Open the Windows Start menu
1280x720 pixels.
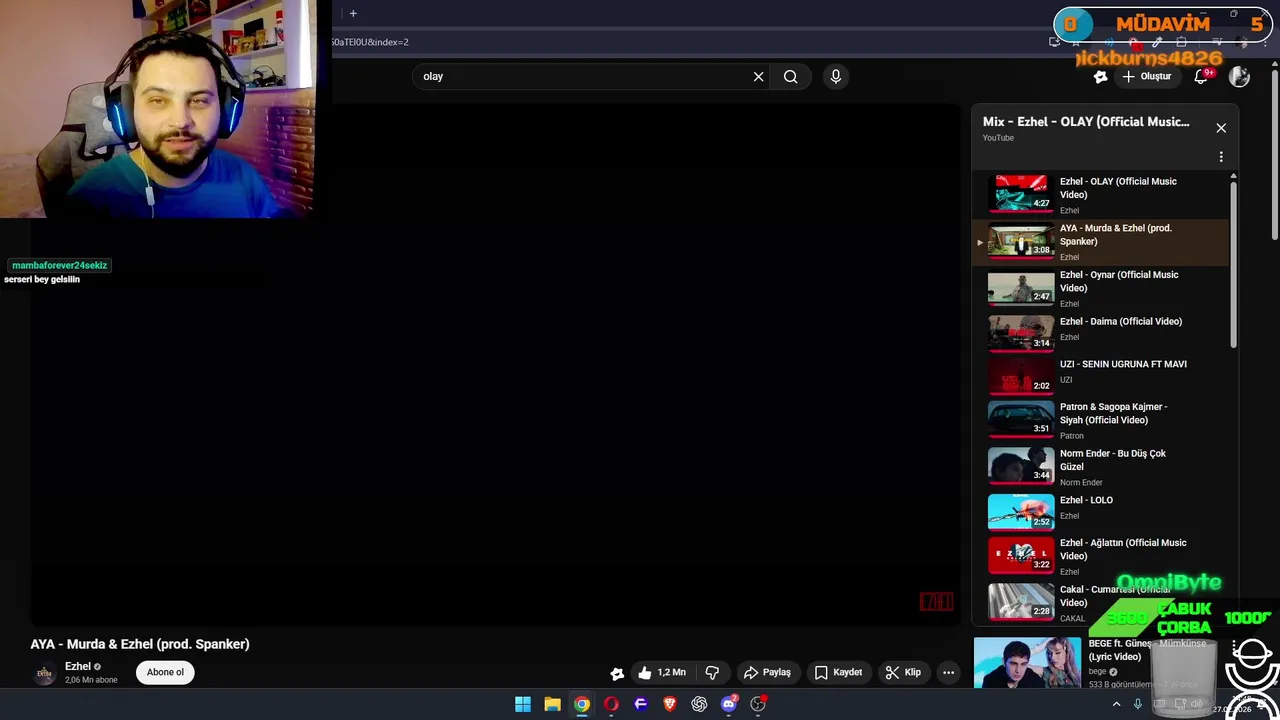click(523, 704)
